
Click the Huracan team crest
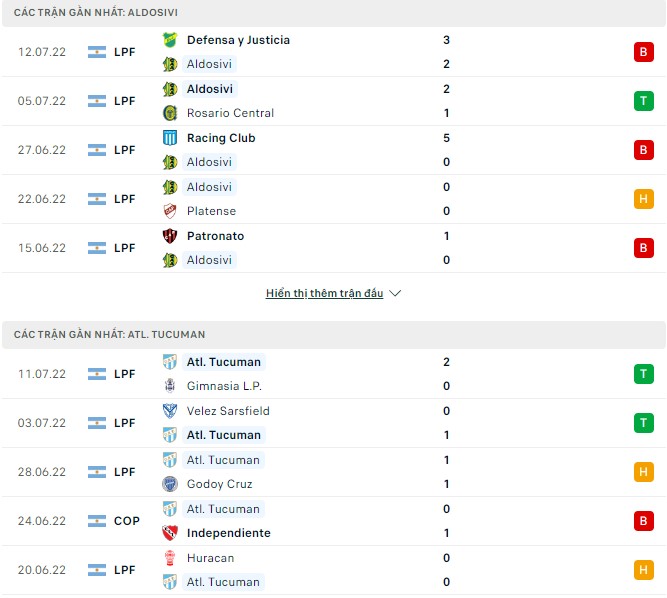[x=170, y=558]
